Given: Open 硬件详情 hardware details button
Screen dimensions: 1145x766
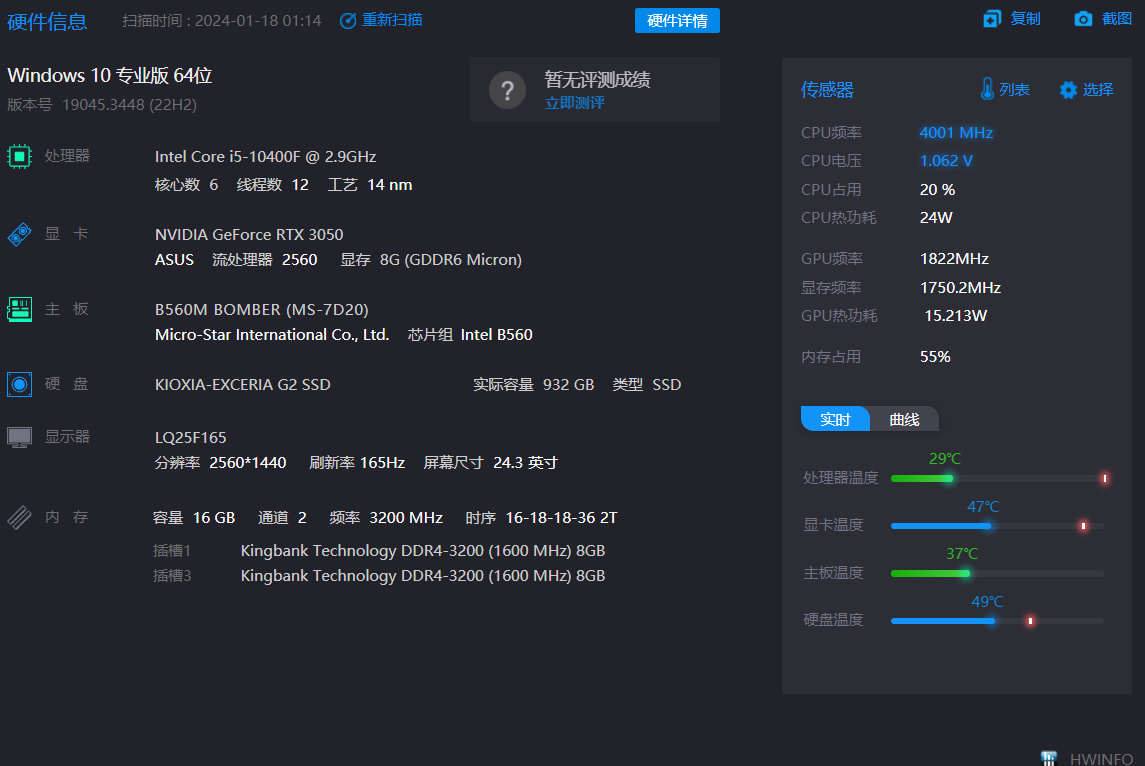Looking at the screenshot, I should pyautogui.click(x=677, y=20).
